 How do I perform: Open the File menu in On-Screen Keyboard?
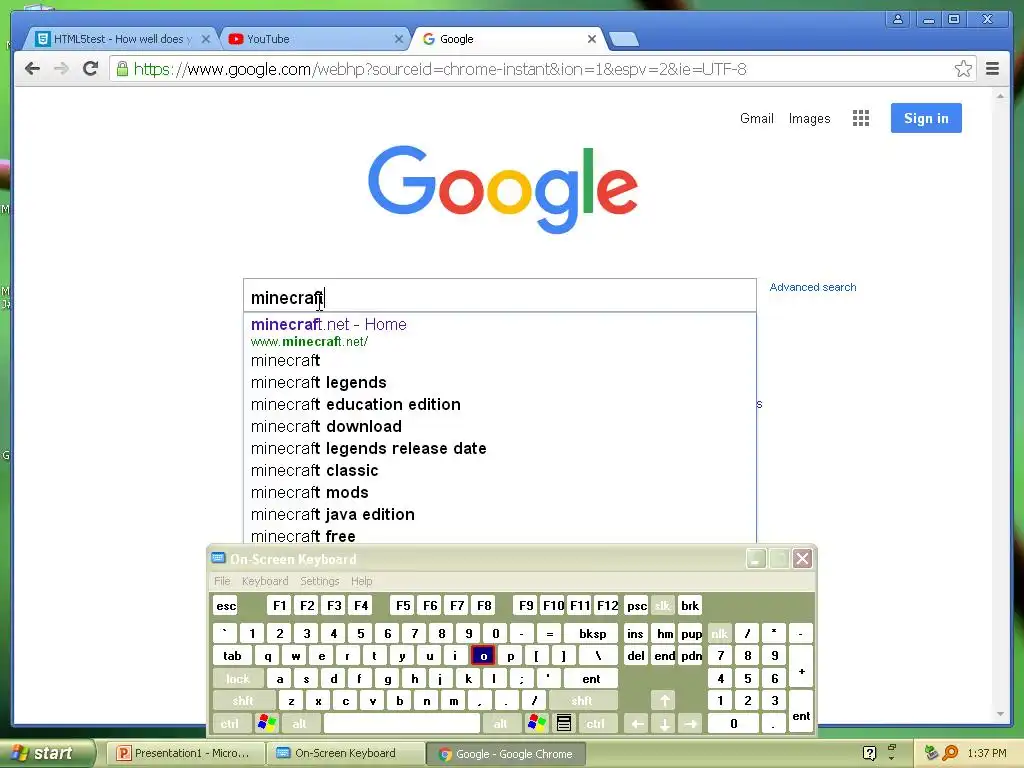(x=222, y=581)
